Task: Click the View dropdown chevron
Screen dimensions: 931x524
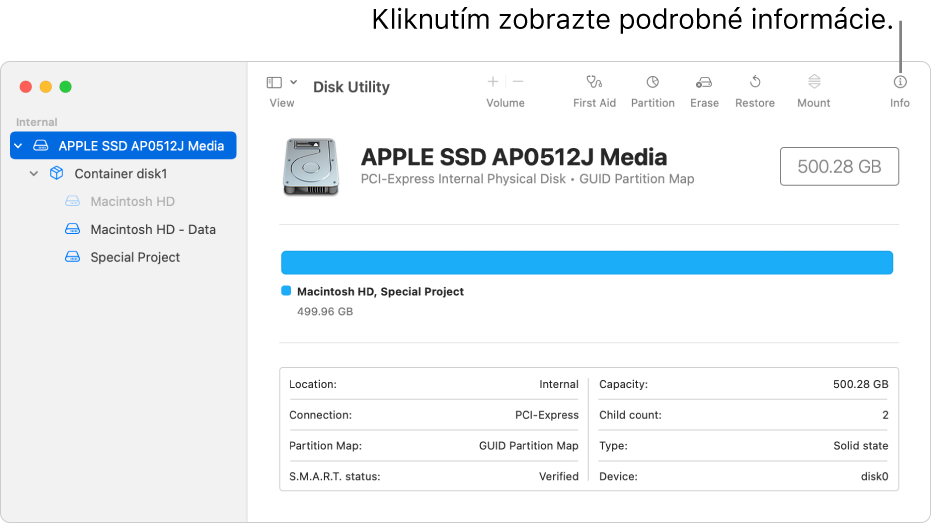Action: tap(293, 82)
